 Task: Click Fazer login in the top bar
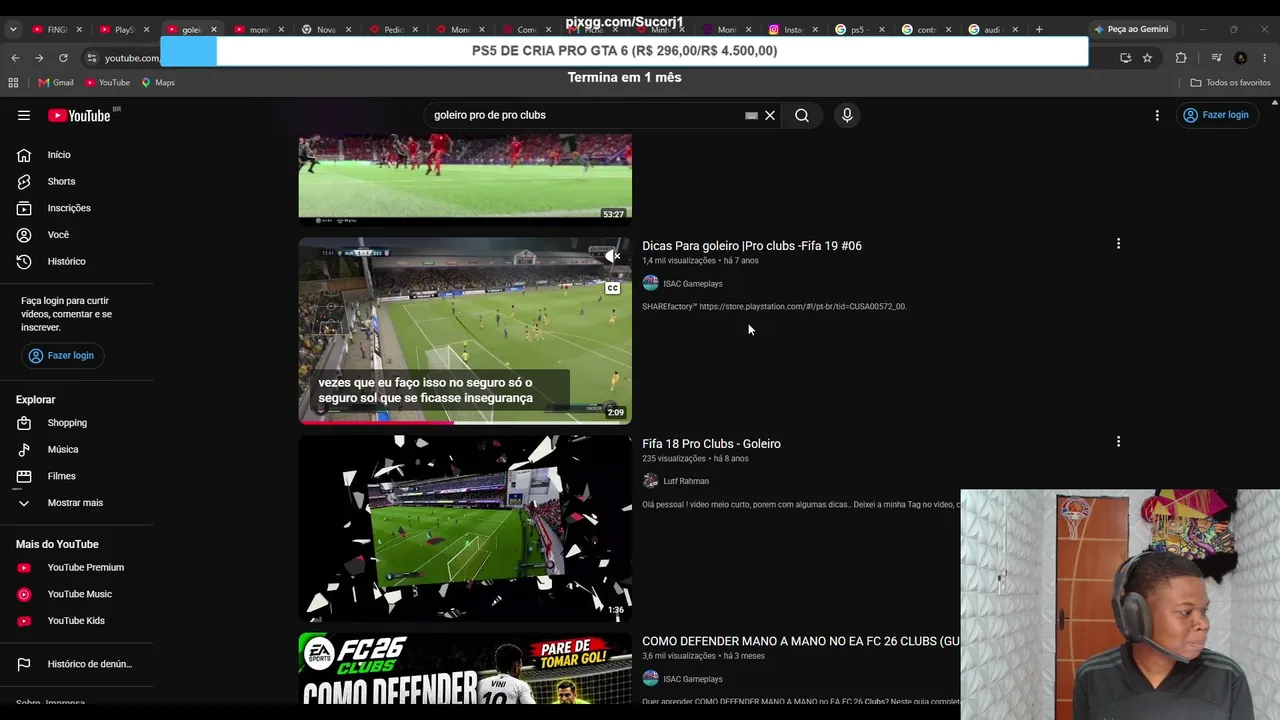click(1216, 115)
